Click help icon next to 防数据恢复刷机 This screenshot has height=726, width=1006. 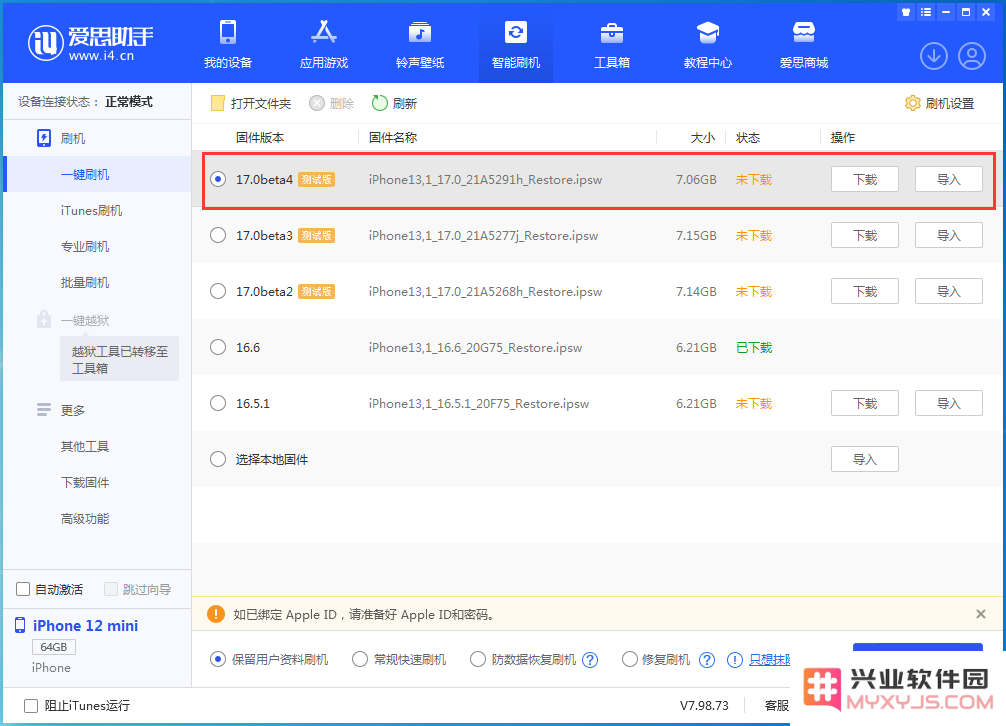pos(590,660)
